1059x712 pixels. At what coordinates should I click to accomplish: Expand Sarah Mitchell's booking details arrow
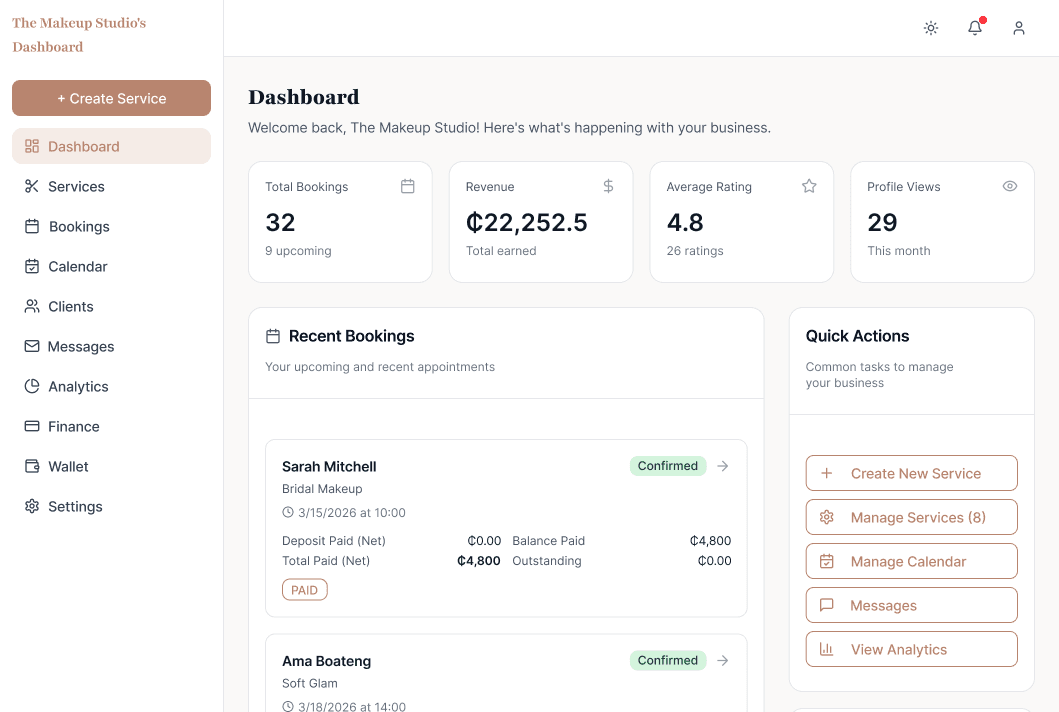tap(722, 466)
